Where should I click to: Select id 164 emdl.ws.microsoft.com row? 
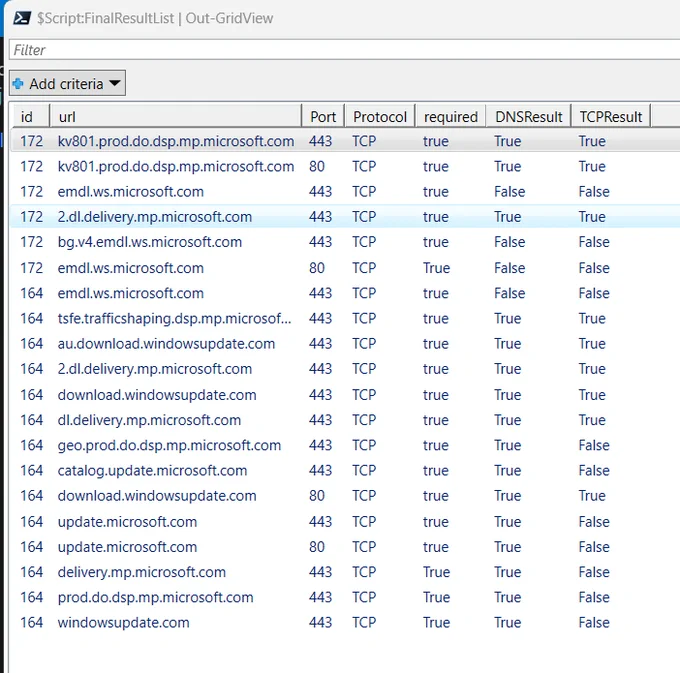pos(345,293)
